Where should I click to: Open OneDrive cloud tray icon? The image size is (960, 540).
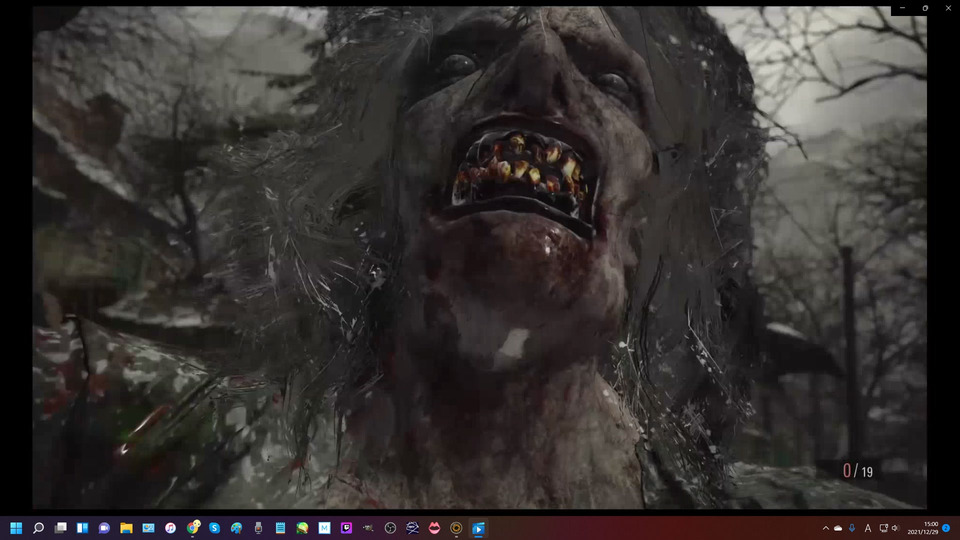pyautogui.click(x=838, y=528)
